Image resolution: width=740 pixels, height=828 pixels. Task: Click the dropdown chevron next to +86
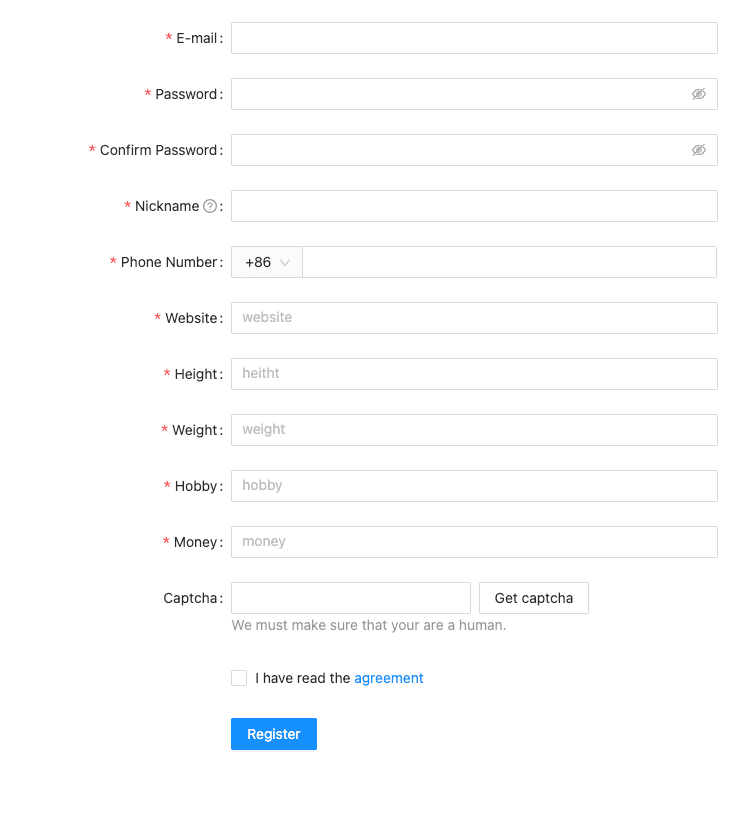tap(285, 263)
